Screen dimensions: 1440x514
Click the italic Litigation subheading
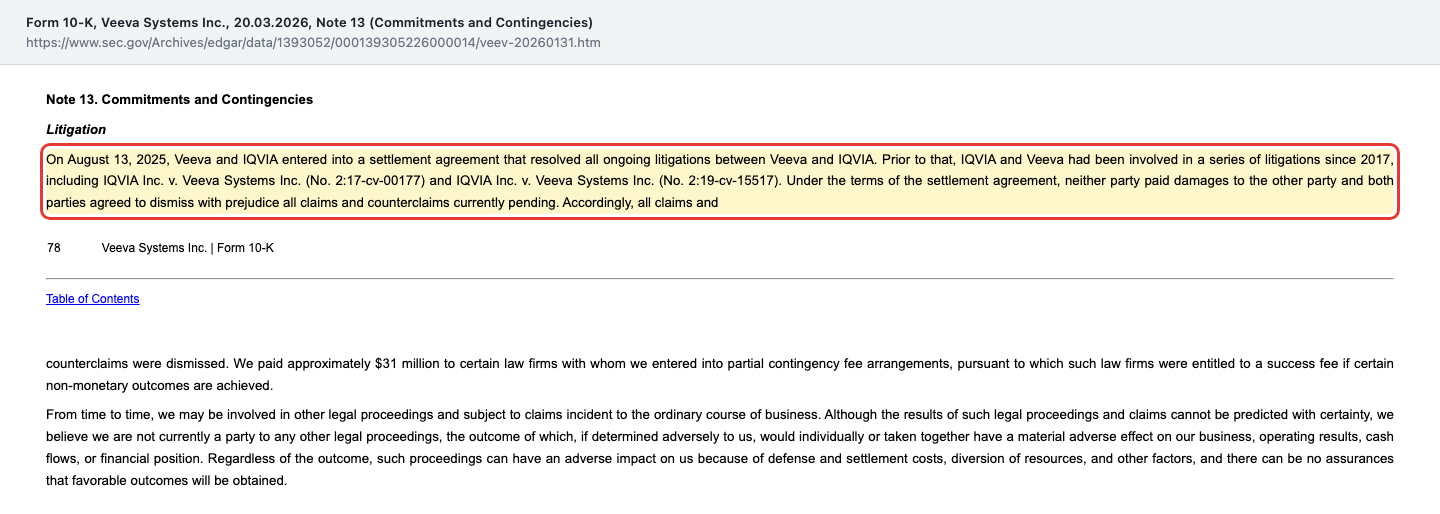pos(76,130)
